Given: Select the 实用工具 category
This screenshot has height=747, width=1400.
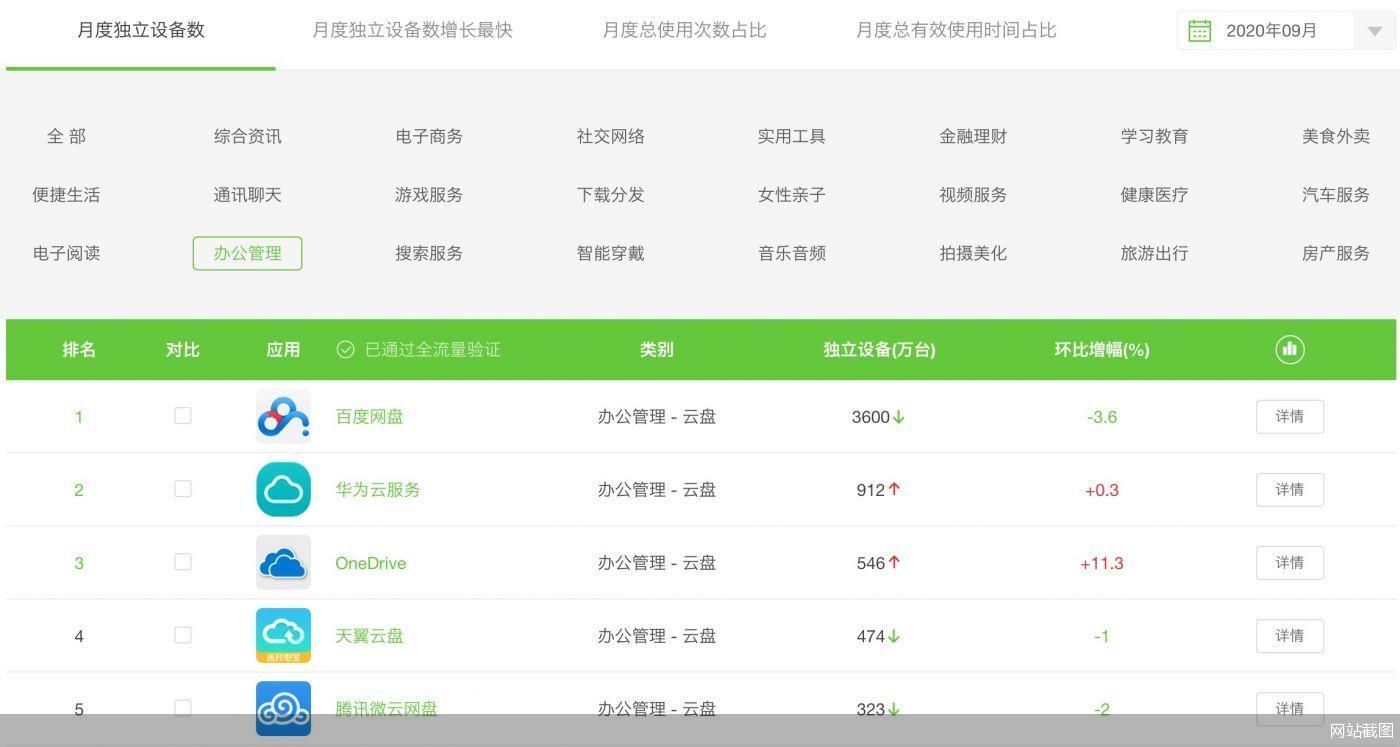Looking at the screenshot, I should [x=791, y=136].
